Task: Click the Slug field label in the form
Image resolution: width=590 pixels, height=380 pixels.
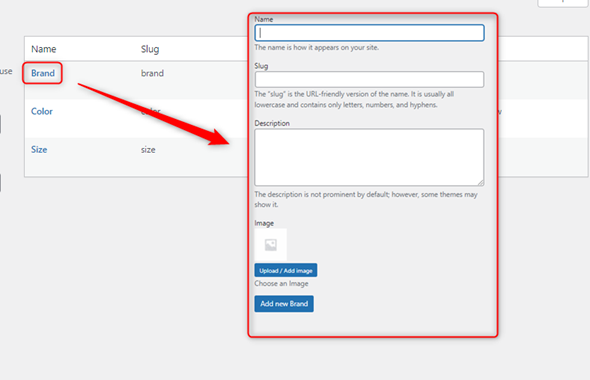Action: pyautogui.click(x=262, y=66)
